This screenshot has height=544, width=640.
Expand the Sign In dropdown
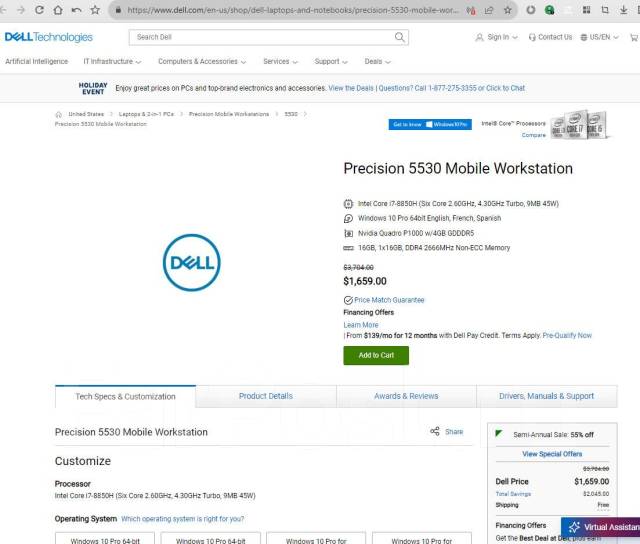click(496, 37)
